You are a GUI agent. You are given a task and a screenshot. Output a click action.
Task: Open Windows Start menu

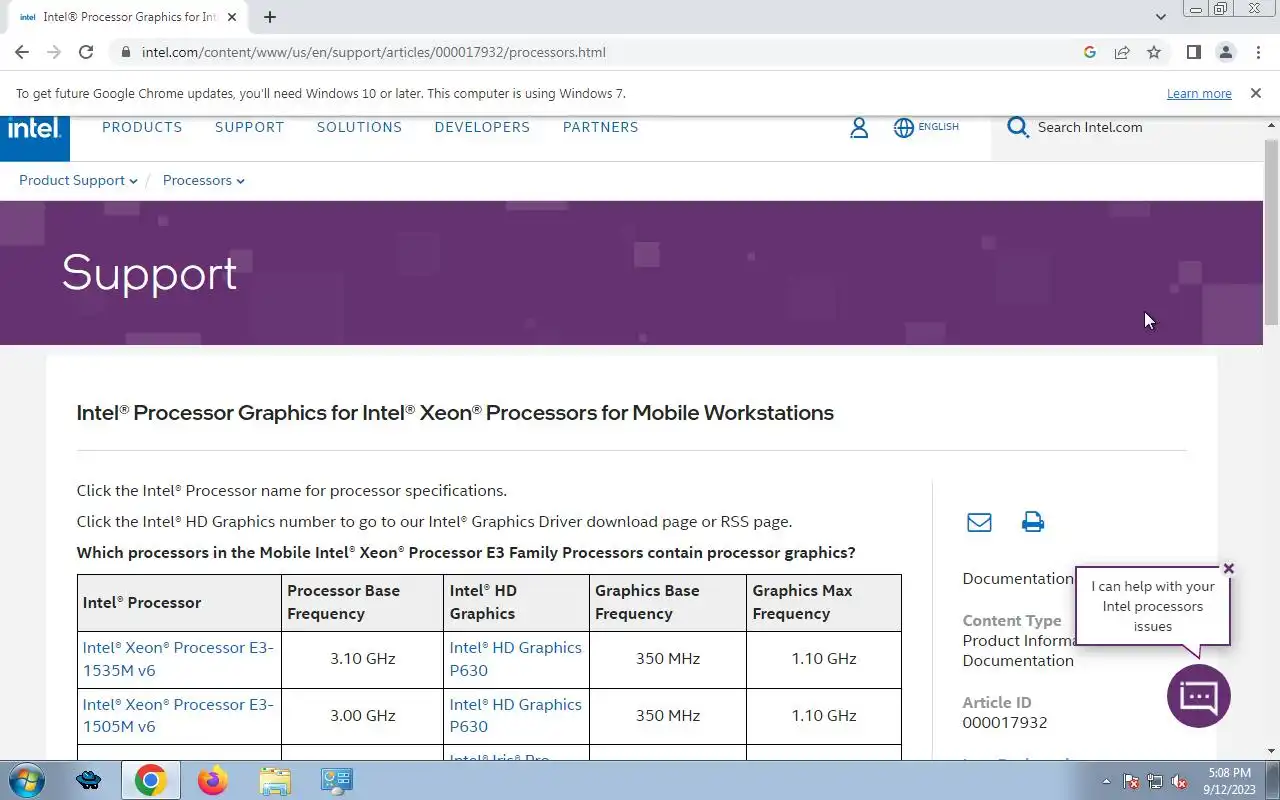pyautogui.click(x=26, y=781)
